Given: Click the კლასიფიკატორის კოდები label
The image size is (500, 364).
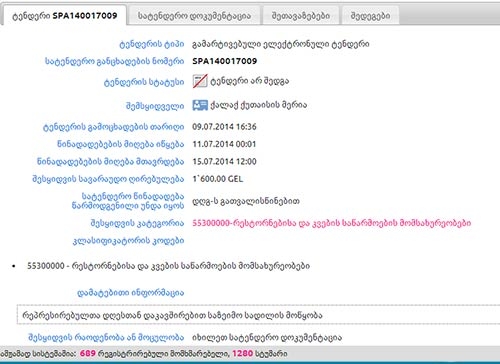Looking at the screenshot, I should pos(128,241).
